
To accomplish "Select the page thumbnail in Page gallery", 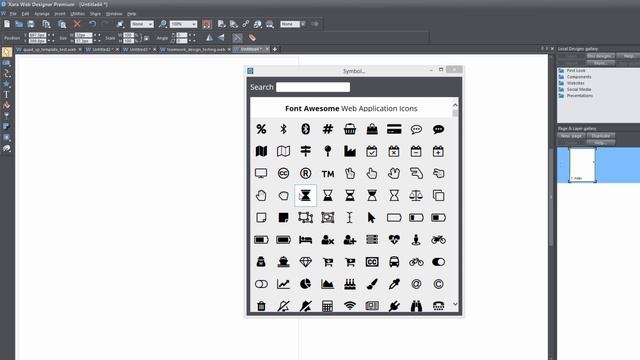I will coord(582,165).
